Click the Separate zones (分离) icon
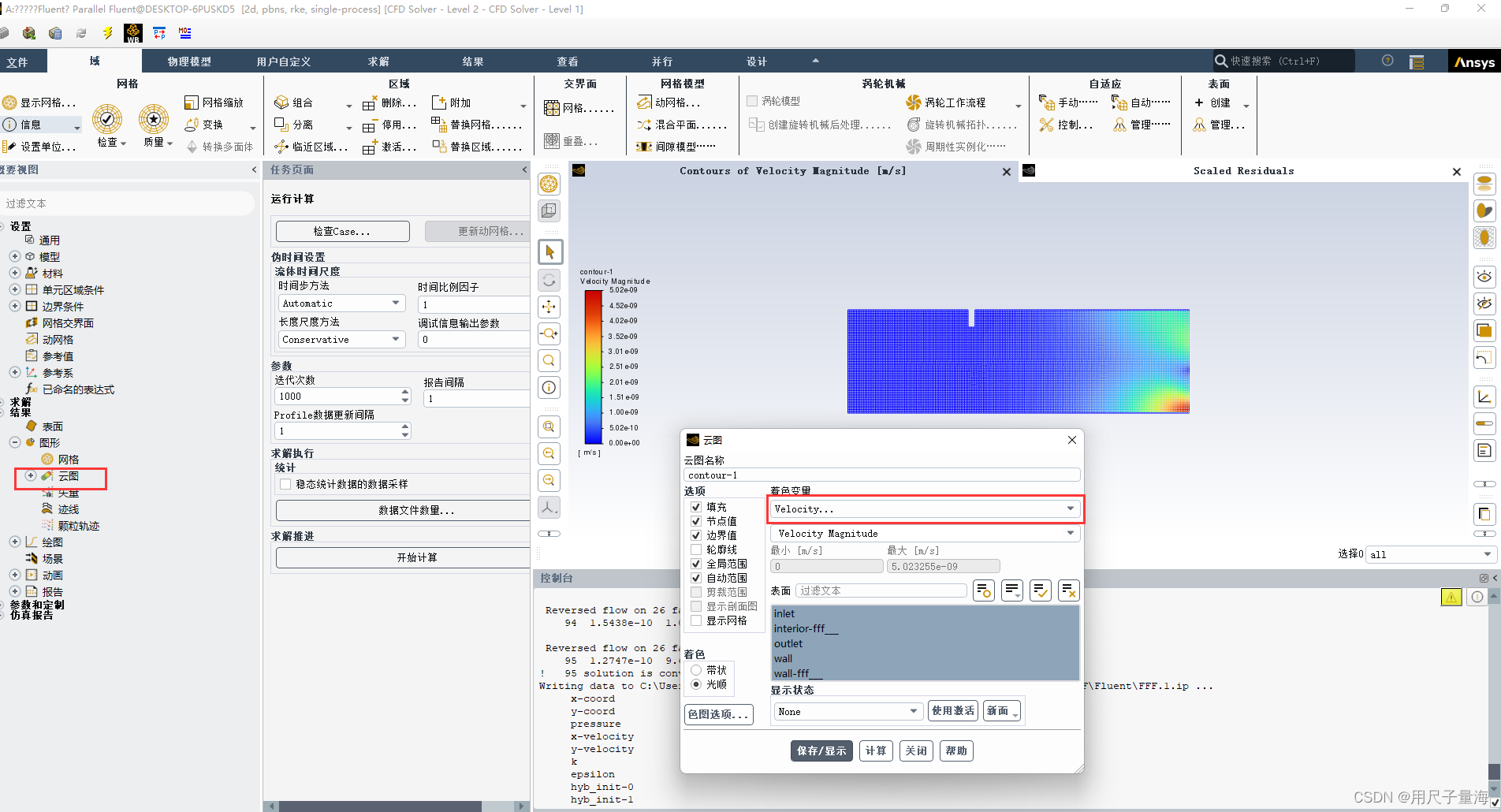Viewport: 1501px width, 812px height. (281, 125)
